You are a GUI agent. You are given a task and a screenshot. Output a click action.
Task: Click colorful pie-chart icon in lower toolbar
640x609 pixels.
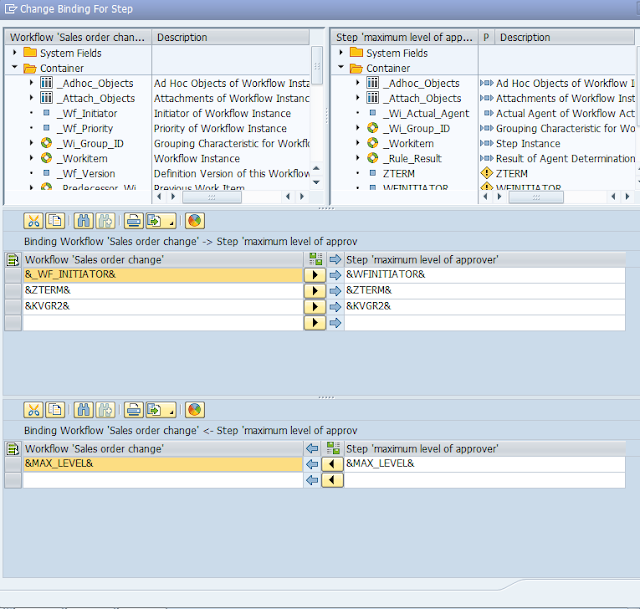pyautogui.click(x=195, y=410)
